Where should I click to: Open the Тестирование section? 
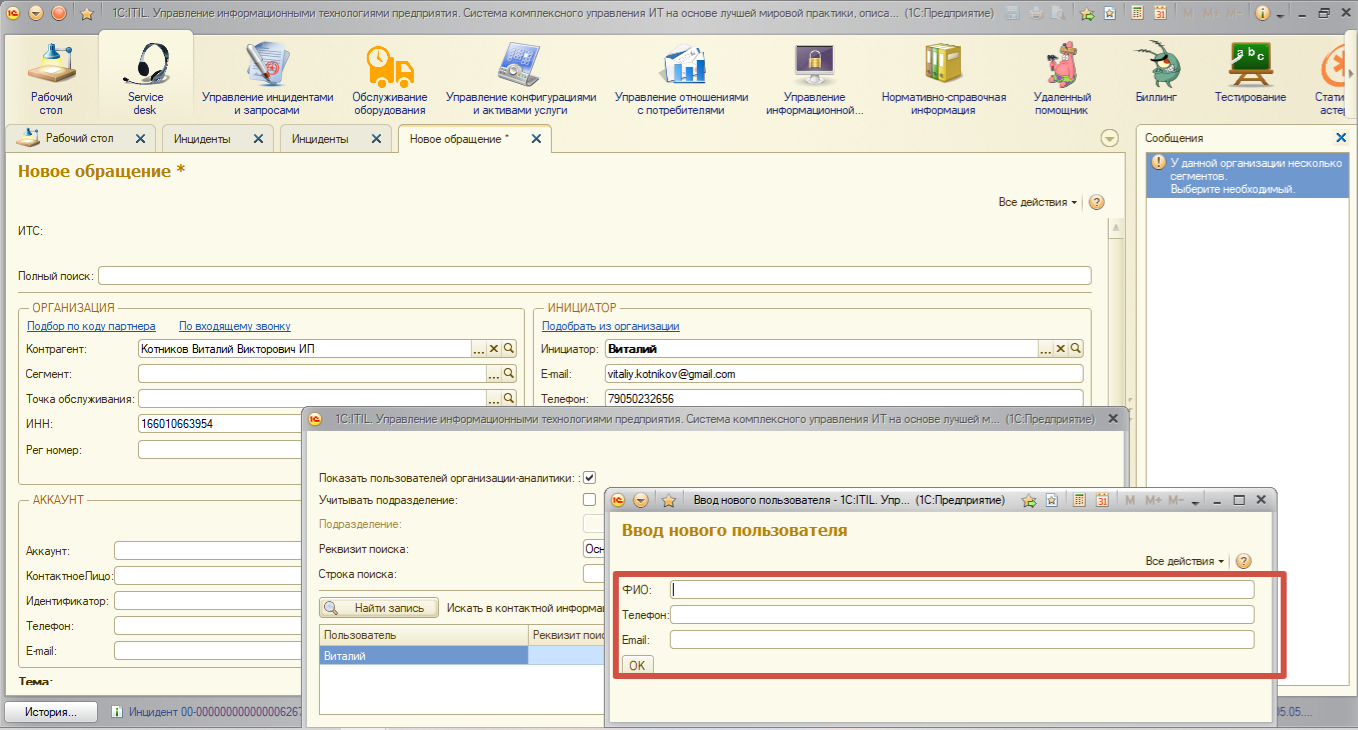(x=1250, y=74)
